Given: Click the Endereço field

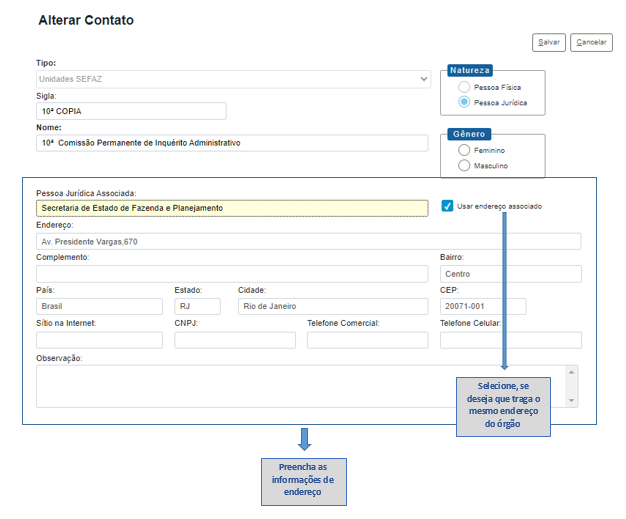Looking at the screenshot, I should tap(308, 241).
